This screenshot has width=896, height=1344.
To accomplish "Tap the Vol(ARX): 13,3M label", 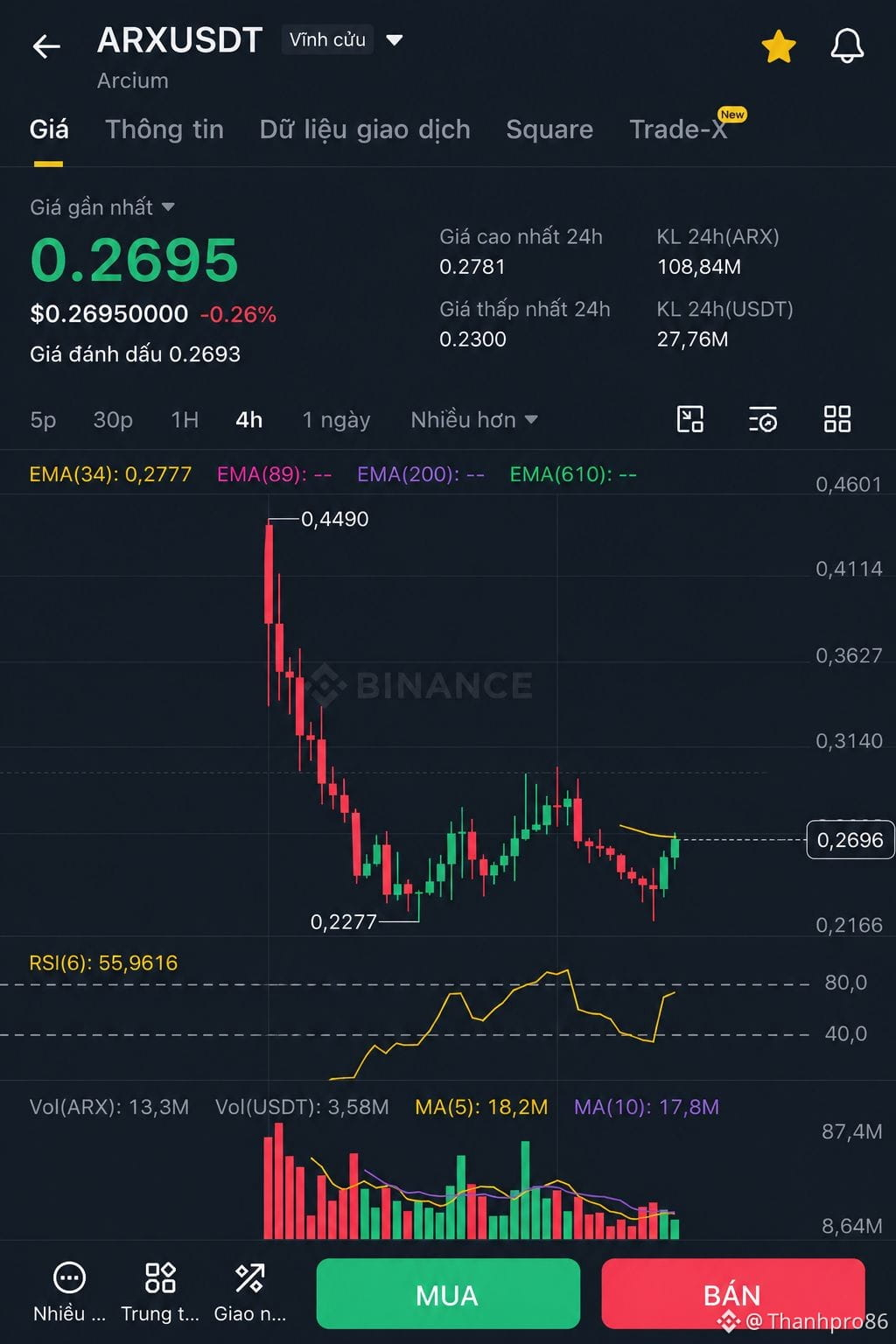I will coord(109,1107).
